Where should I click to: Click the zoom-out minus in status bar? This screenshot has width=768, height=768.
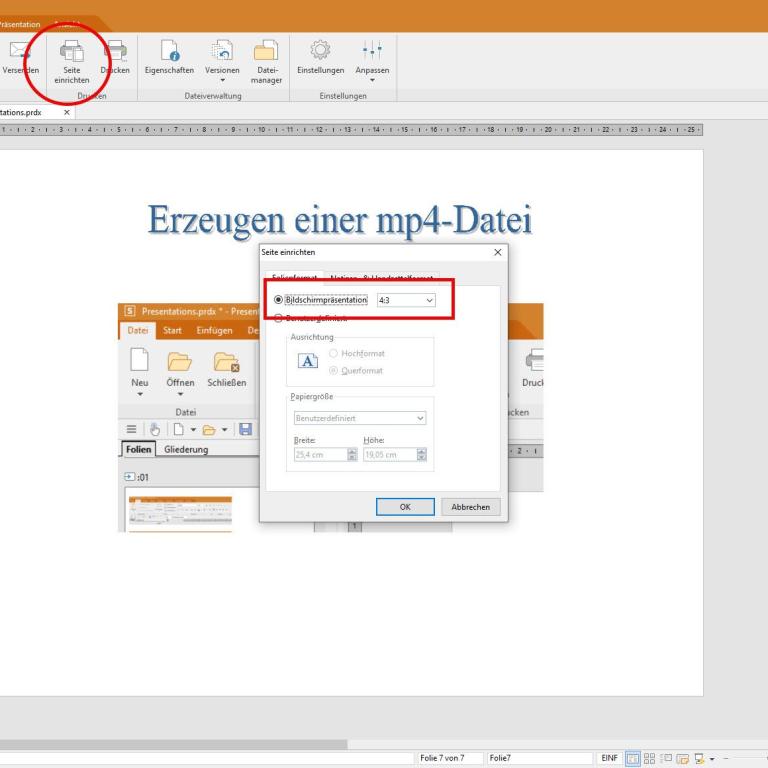[x=727, y=759]
